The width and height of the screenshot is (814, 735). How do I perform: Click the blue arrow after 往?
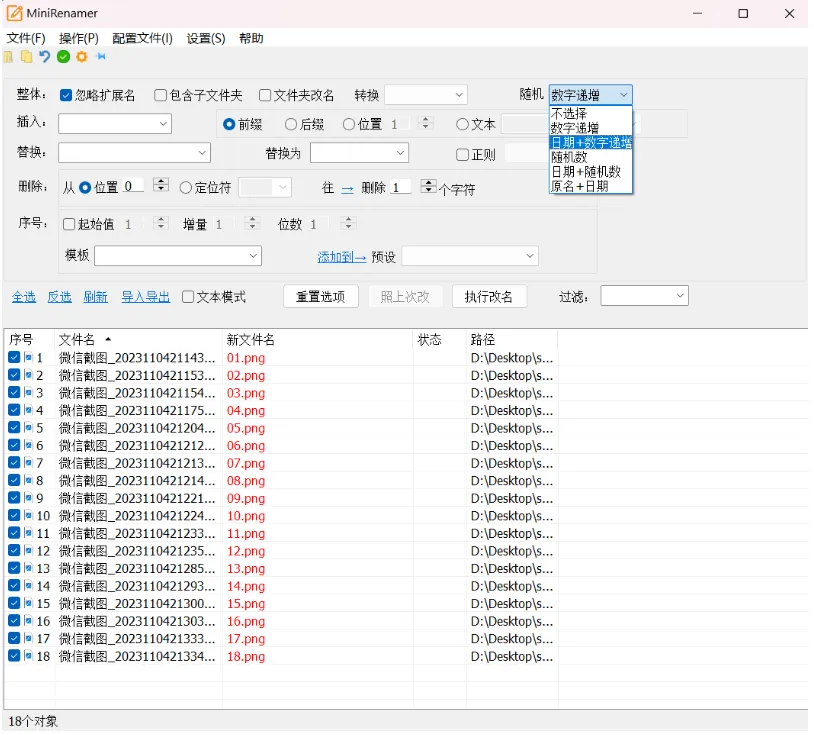point(347,189)
